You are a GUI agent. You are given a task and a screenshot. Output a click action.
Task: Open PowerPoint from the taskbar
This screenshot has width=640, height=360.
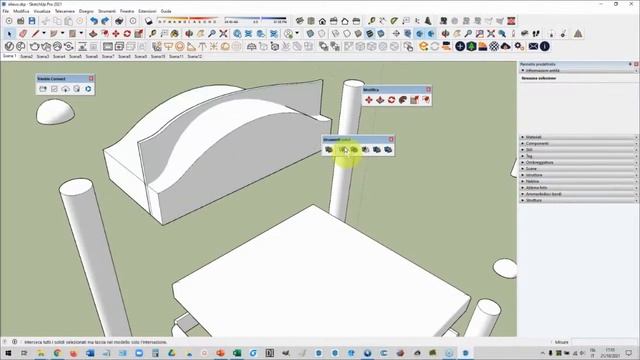point(220,353)
